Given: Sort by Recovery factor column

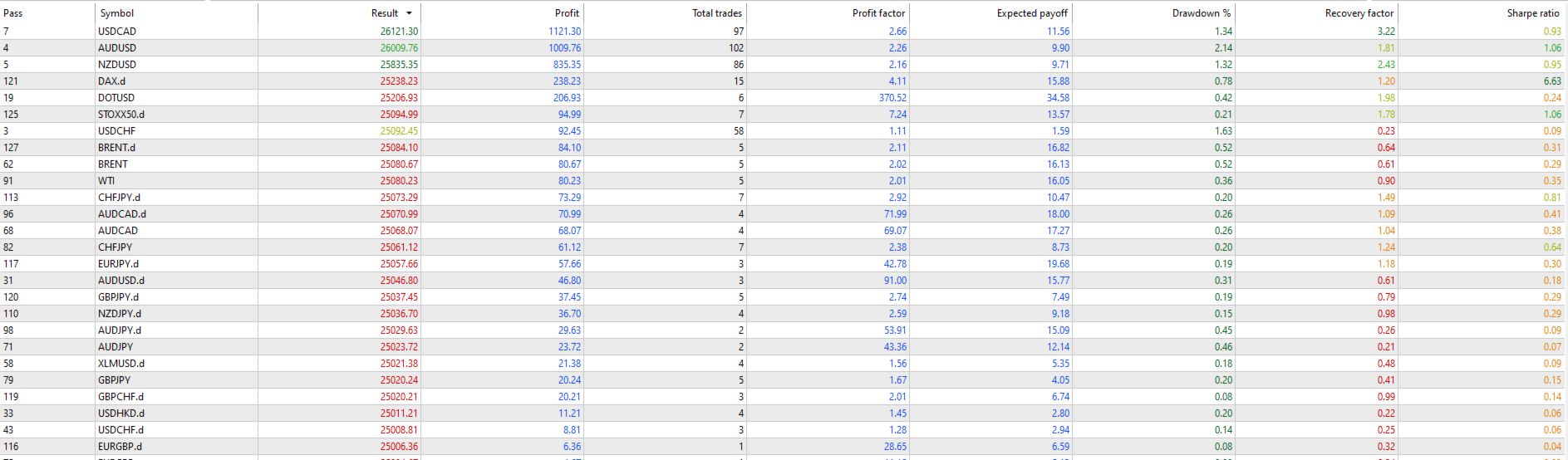Looking at the screenshot, I should coord(1359,13).
